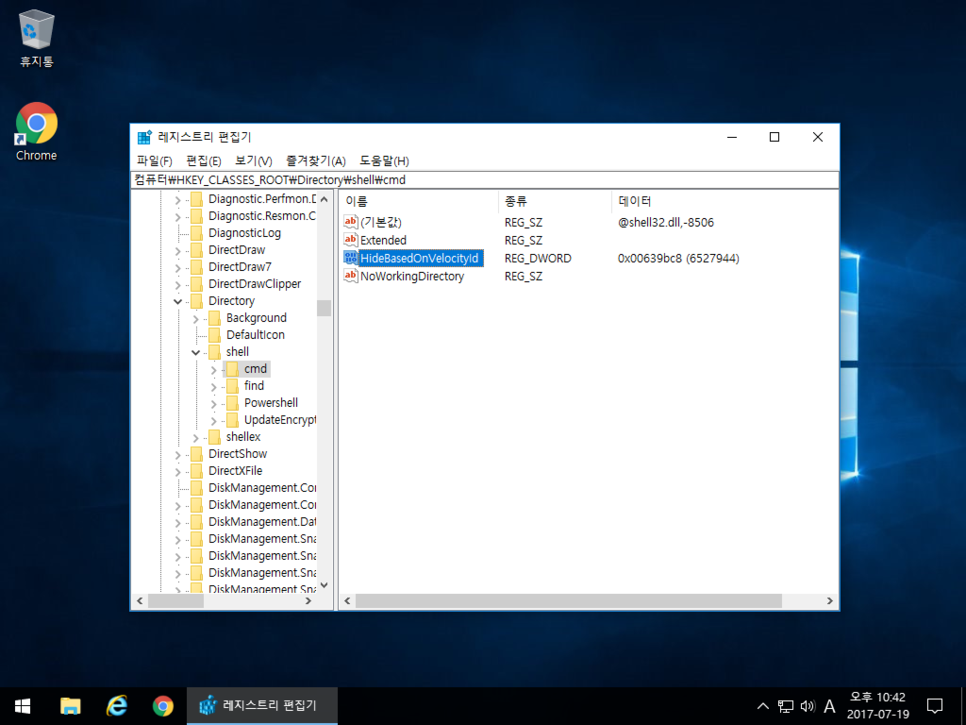
Task: Collapse the shell key
Action: point(195,352)
